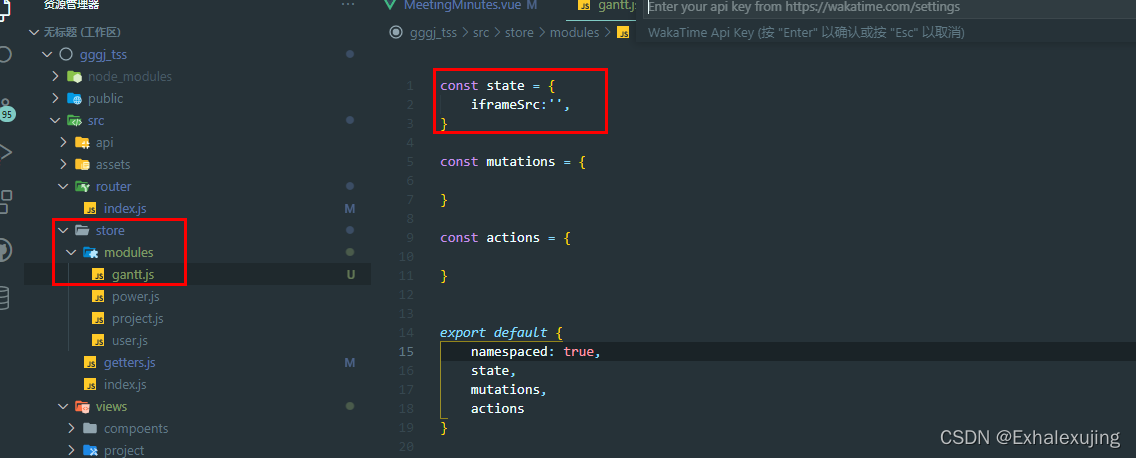Collapse the gggj_tss project folder
Screen dimensions: 1136x458
pos(48,54)
